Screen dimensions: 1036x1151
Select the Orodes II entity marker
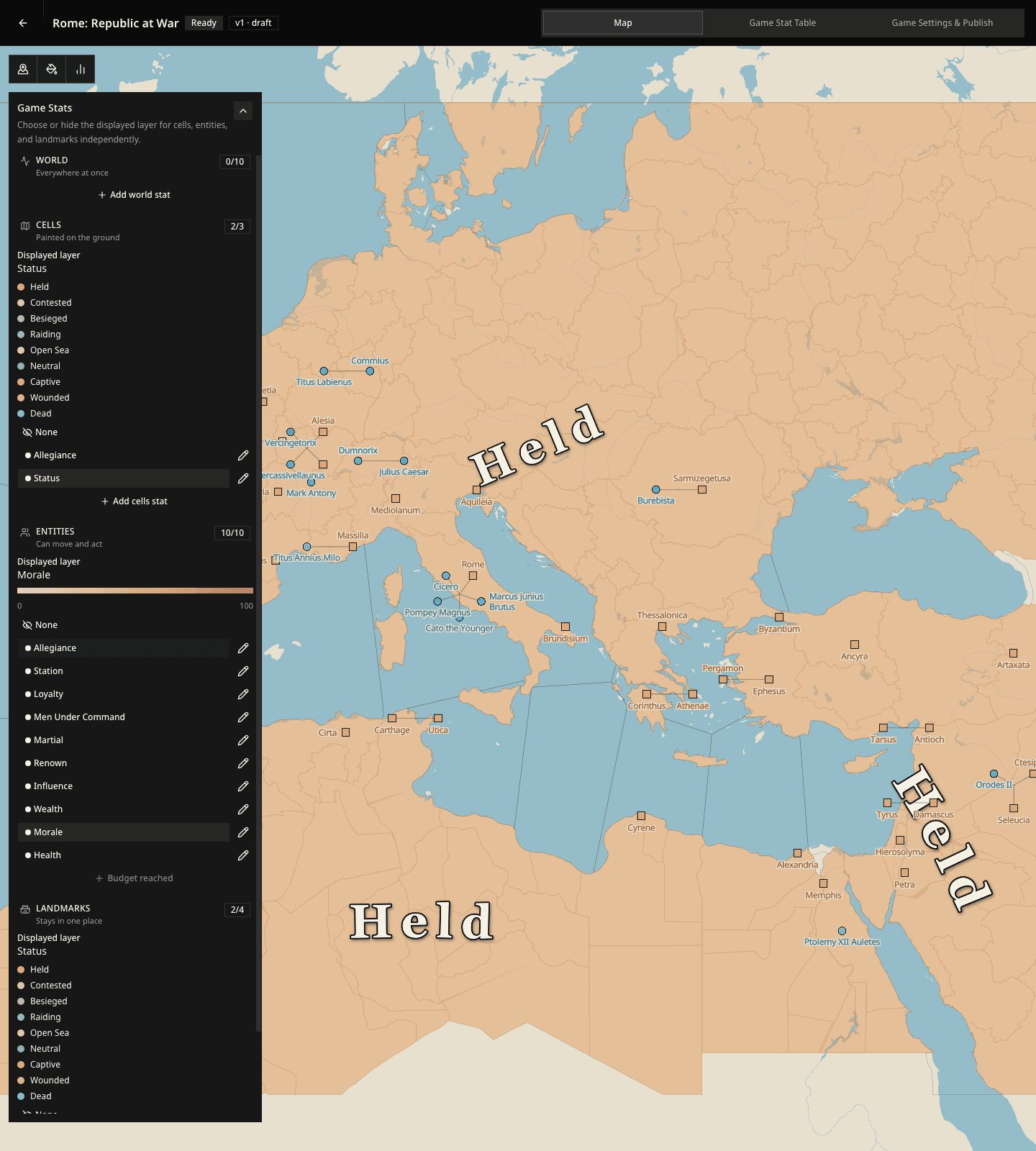[994, 774]
